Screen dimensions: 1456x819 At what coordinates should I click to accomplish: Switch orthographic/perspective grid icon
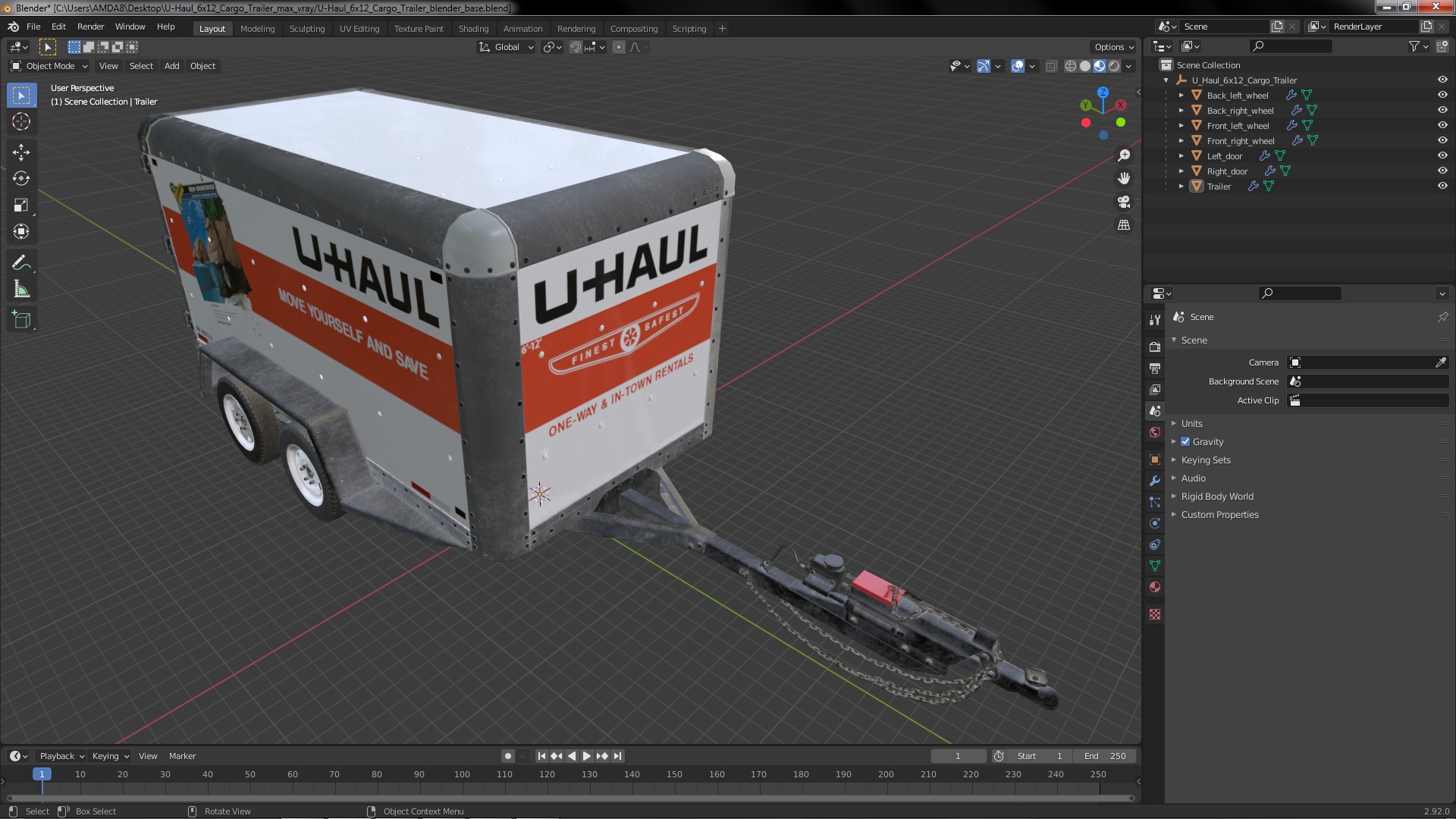click(x=1124, y=225)
